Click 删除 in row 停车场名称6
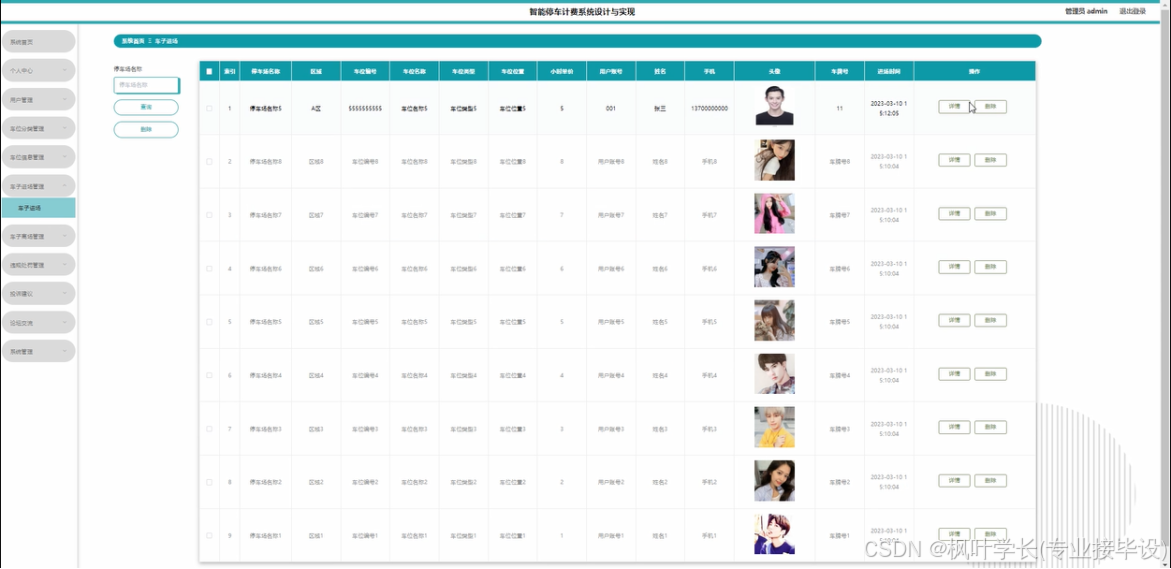 point(990,267)
